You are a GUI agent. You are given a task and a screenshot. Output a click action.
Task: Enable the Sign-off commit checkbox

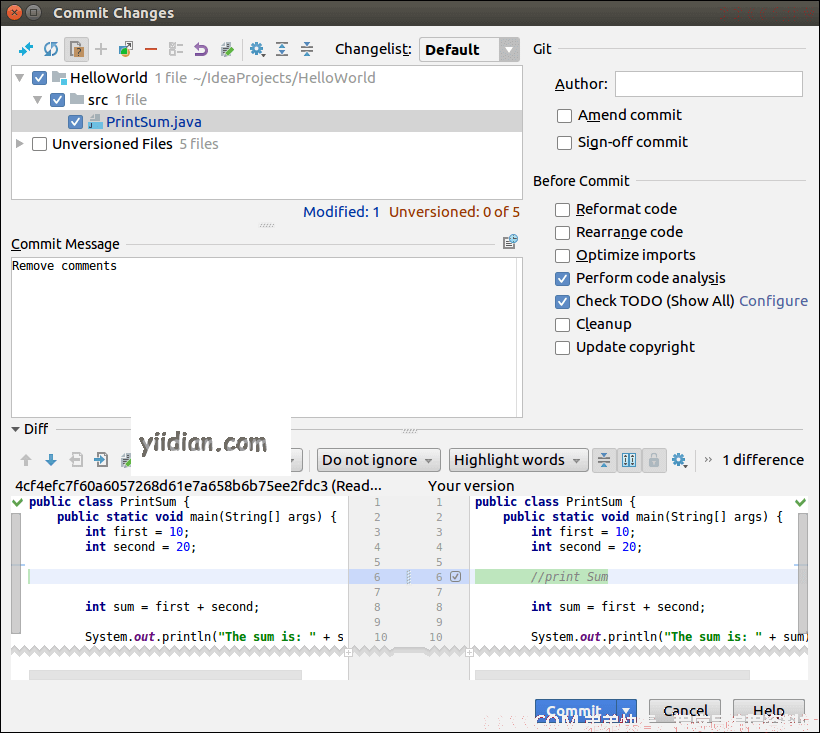coord(564,143)
